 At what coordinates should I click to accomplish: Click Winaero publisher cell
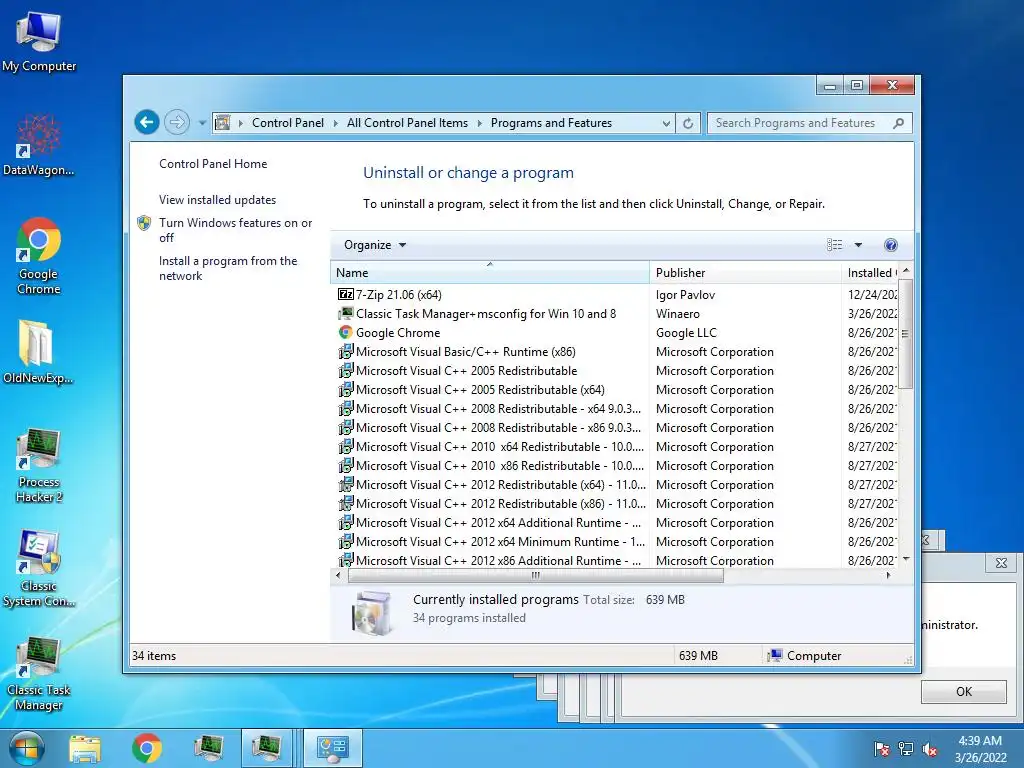677,313
